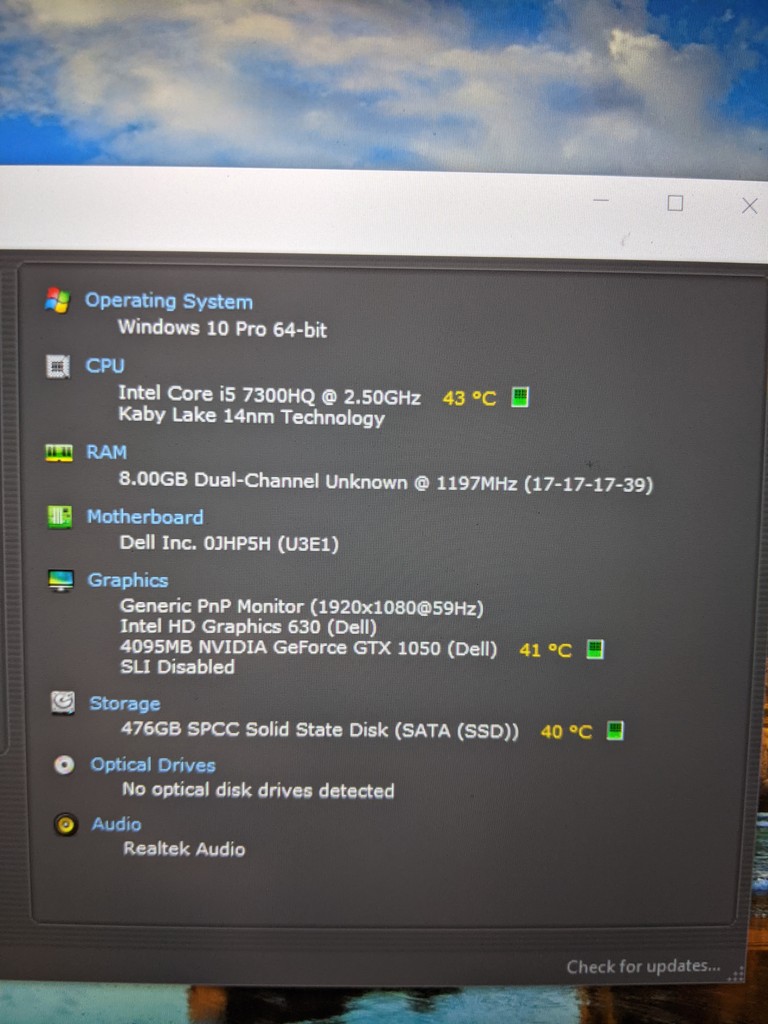Click the Operating System Windows flag icon

[57, 300]
